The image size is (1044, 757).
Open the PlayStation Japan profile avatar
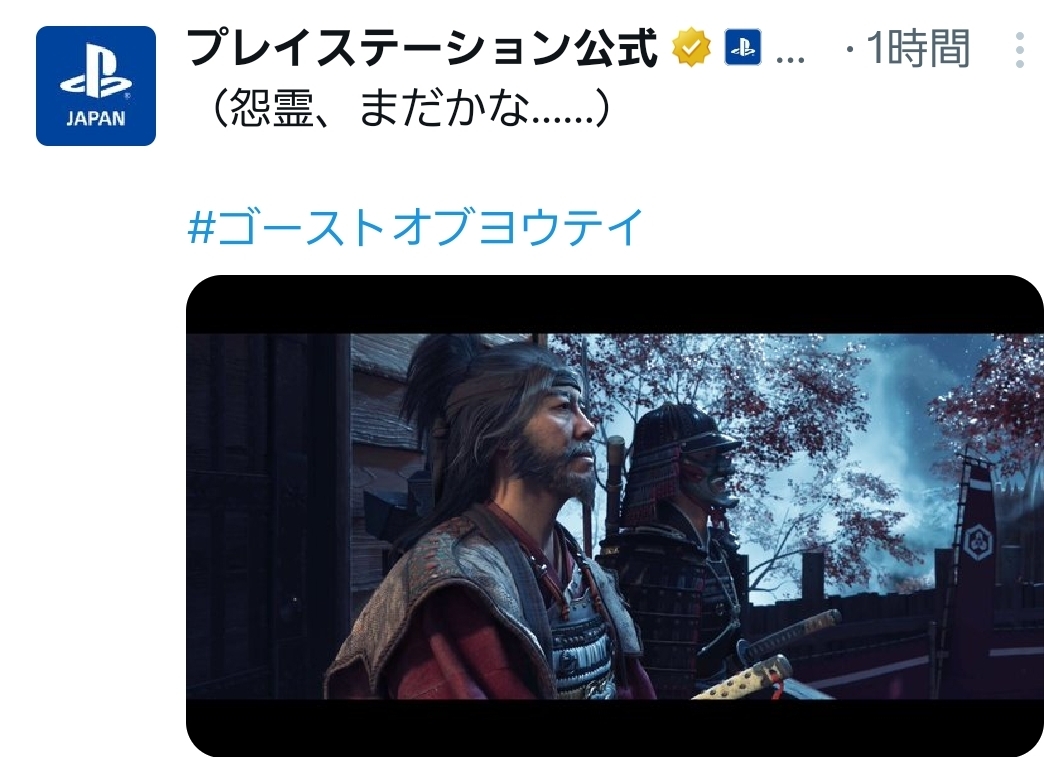coord(96,86)
